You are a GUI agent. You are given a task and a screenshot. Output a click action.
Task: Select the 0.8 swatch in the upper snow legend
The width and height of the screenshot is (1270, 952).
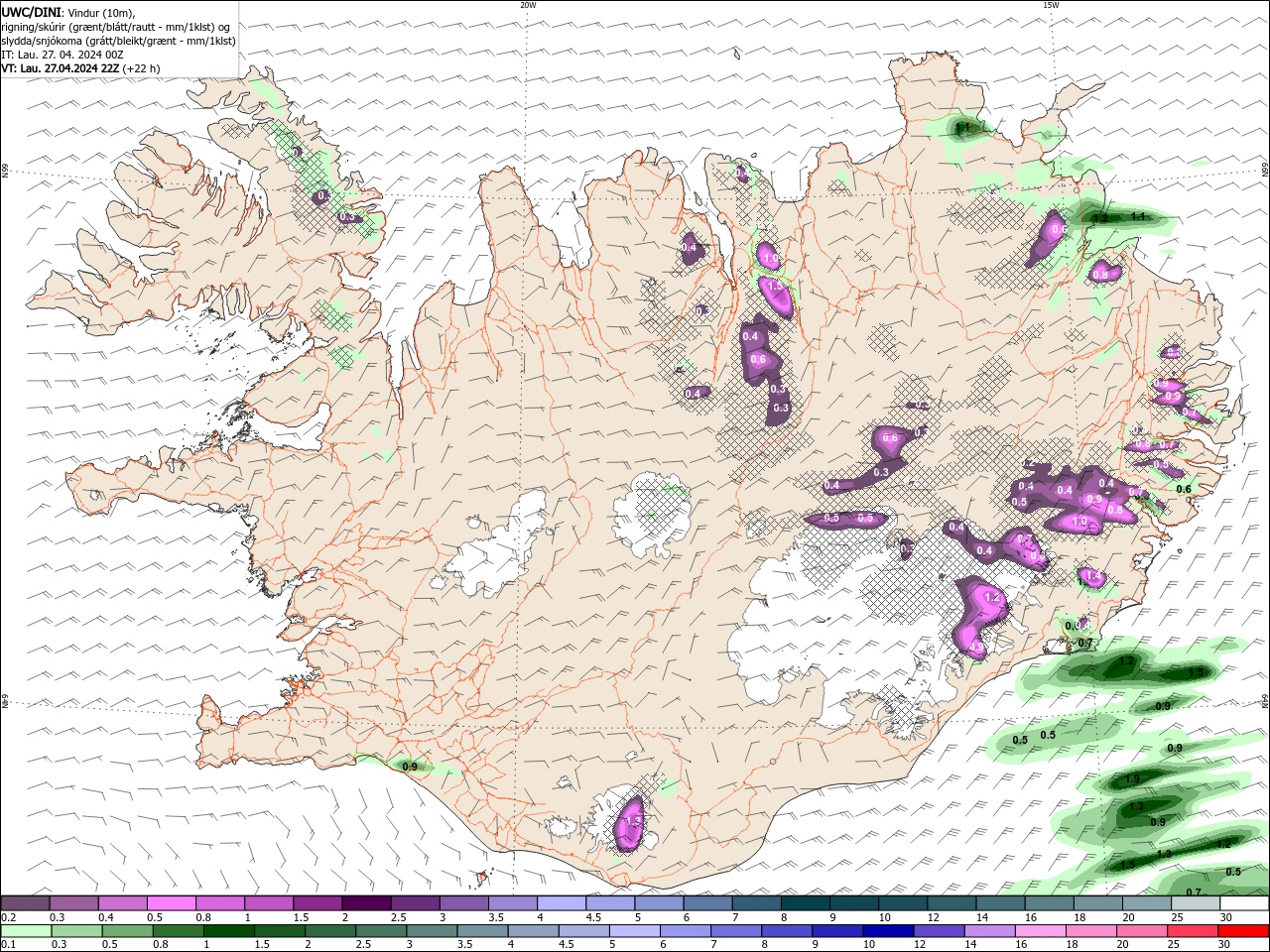pos(220,902)
